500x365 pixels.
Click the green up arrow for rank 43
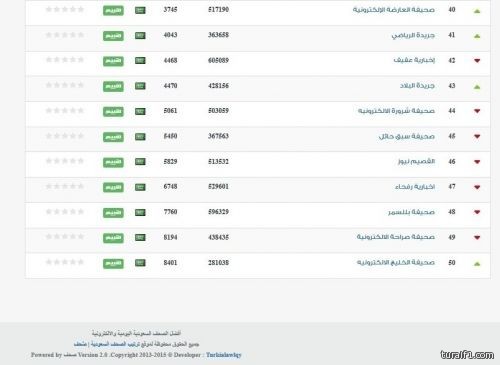[x=477, y=87]
